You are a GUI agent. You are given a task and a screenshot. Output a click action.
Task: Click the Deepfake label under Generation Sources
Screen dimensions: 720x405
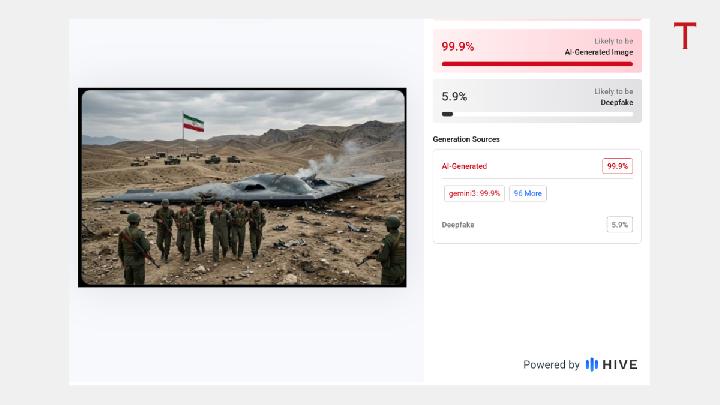(458, 224)
